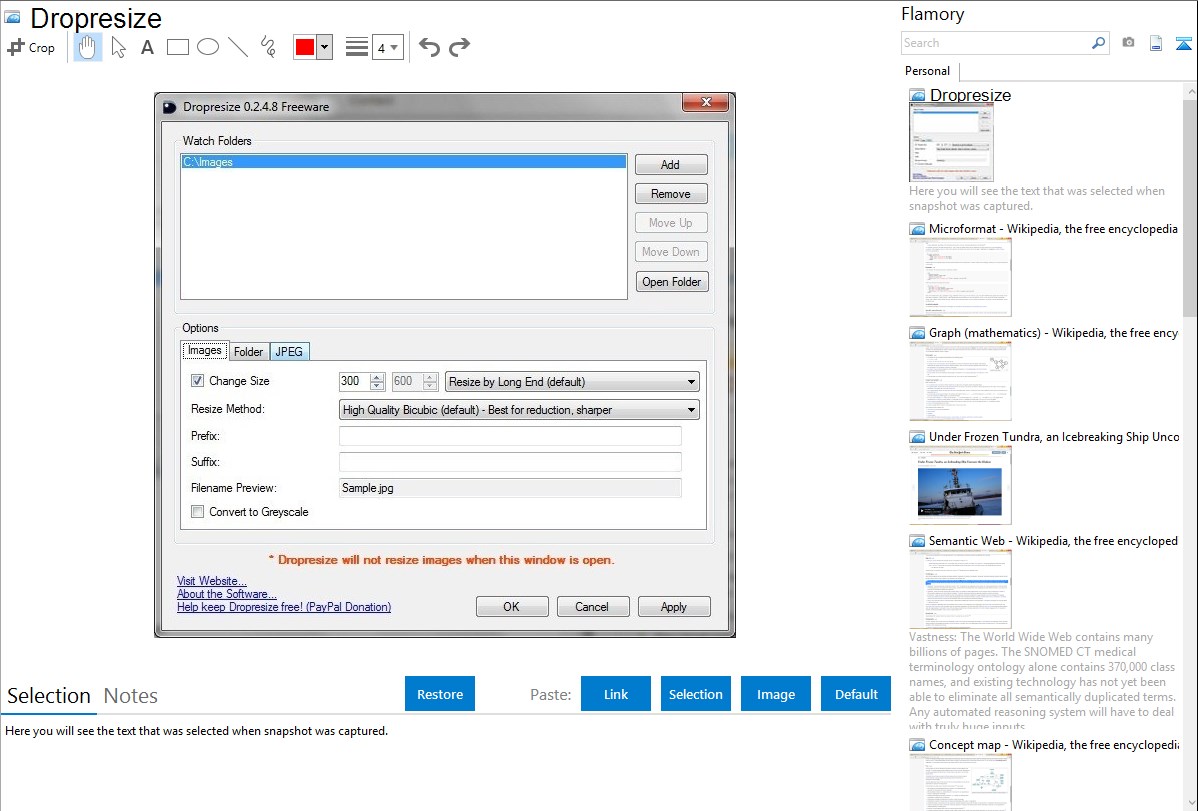Click the icon beside Microformat title
The width and height of the screenshot is (1198, 811).
pos(917,229)
